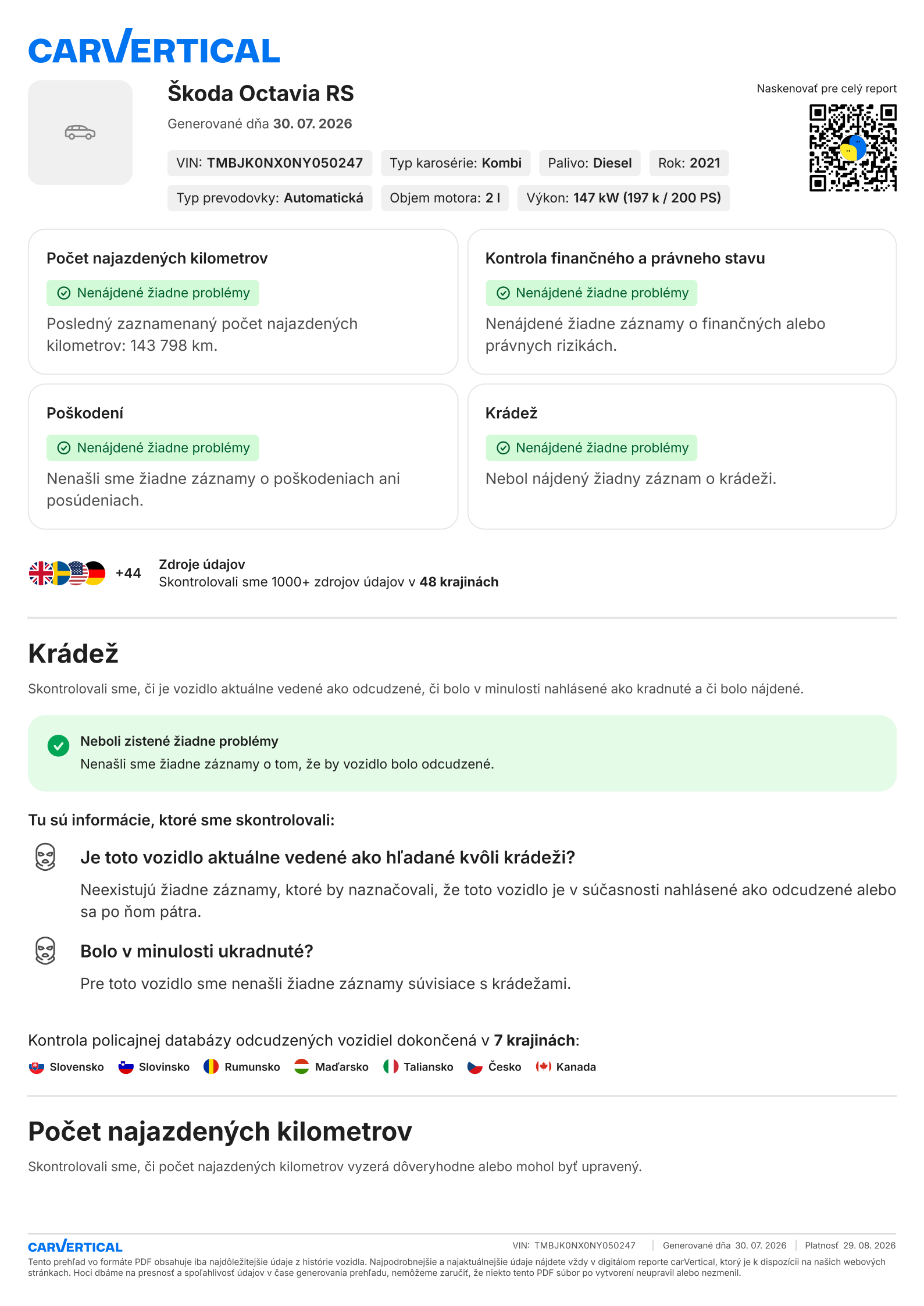Viewport: 924px width, 1306px height.
Task: Click the German flag in data sources
Action: [x=94, y=573]
